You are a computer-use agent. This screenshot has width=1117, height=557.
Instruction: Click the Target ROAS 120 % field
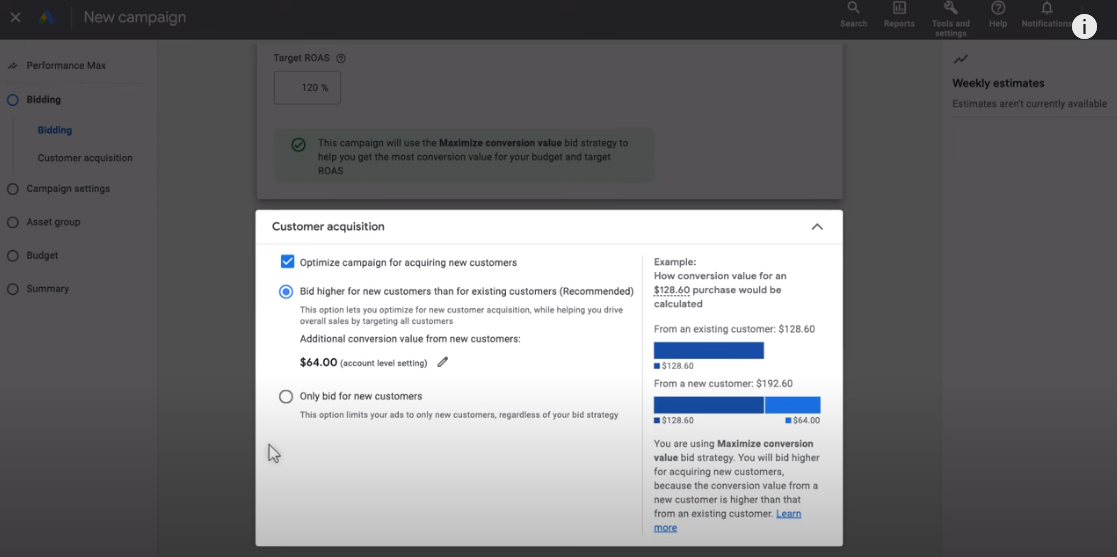[307, 88]
